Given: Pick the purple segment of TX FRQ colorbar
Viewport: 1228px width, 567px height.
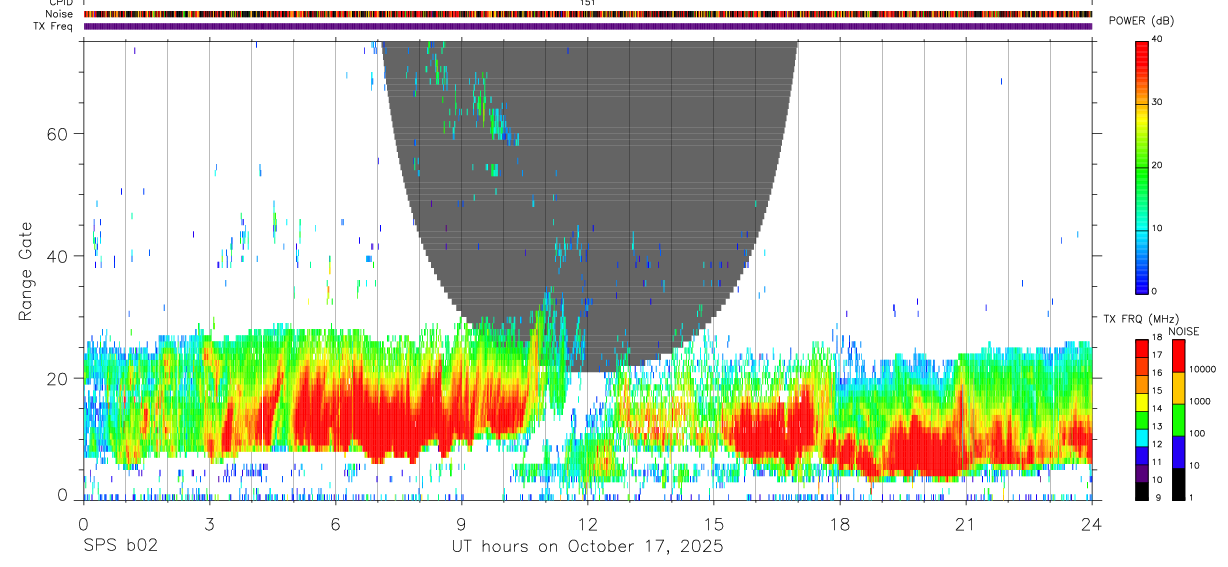Looking at the screenshot, I should [x=1141, y=473].
